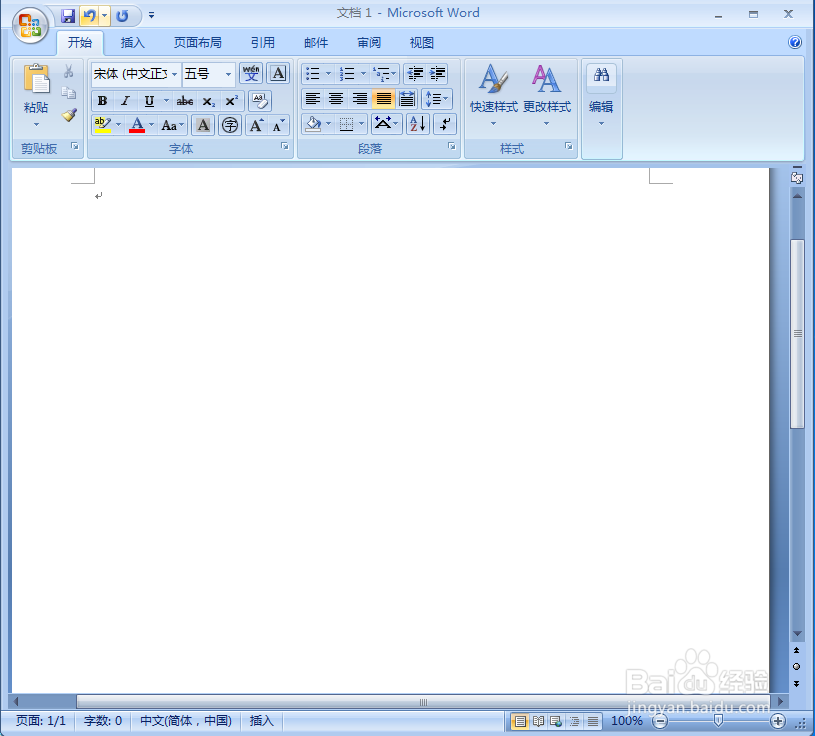
Task: Apply superscript formatting
Action: tap(232, 101)
